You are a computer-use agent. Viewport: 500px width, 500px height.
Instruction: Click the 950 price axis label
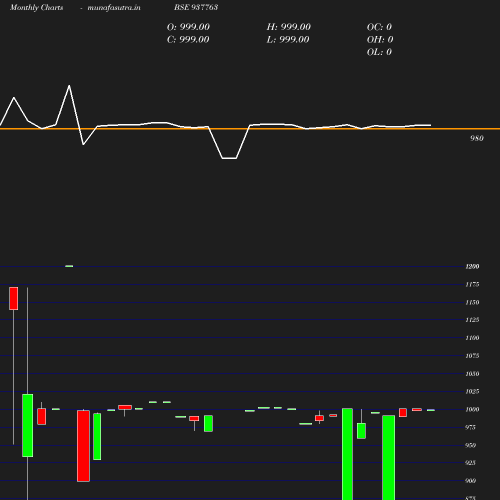click(x=470, y=445)
